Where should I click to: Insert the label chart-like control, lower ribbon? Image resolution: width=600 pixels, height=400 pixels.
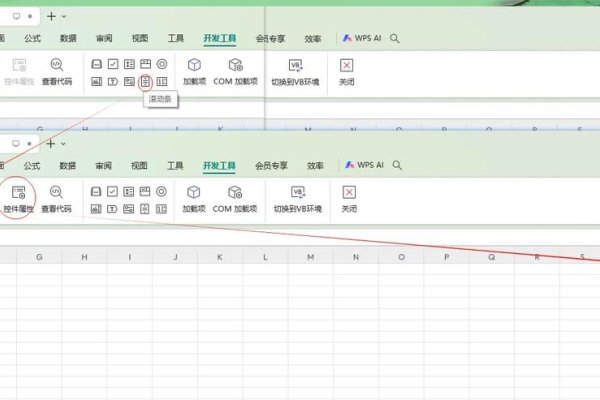[96, 209]
